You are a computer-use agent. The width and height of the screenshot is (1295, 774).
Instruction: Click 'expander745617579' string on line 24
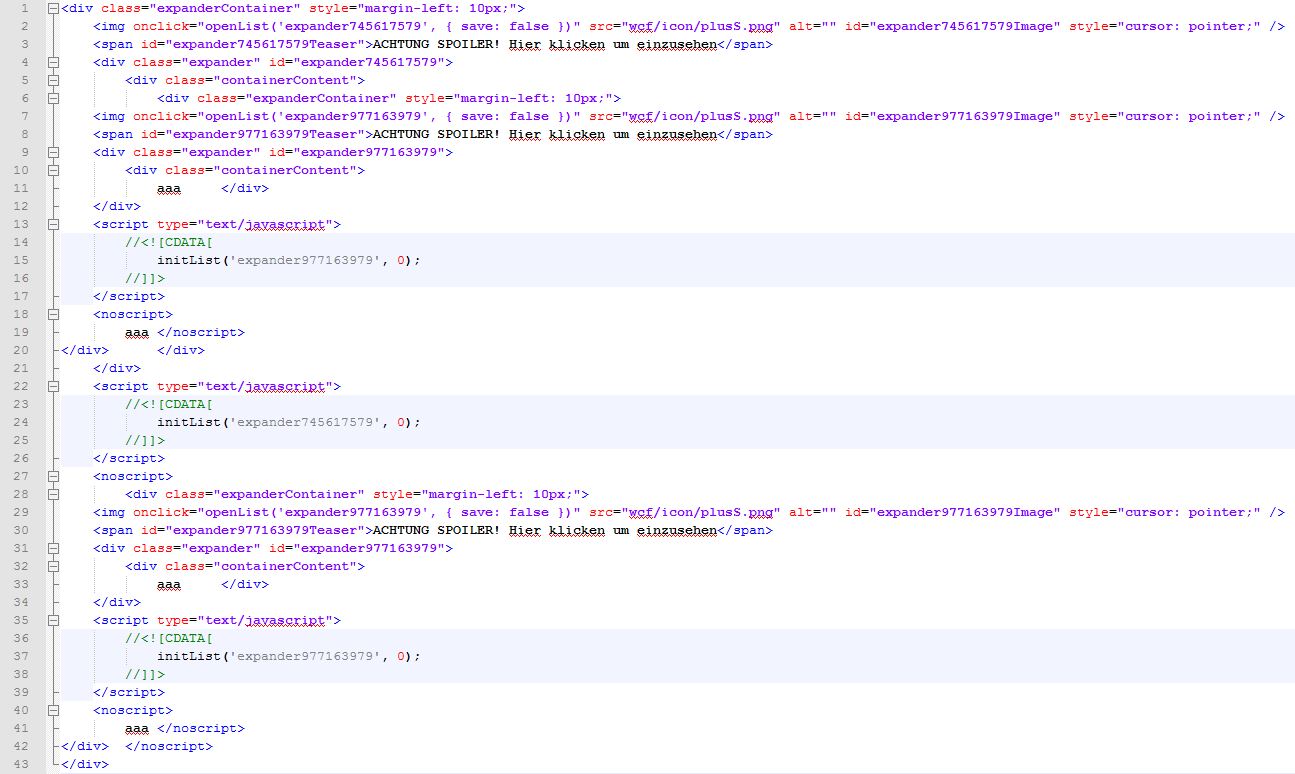(306, 422)
